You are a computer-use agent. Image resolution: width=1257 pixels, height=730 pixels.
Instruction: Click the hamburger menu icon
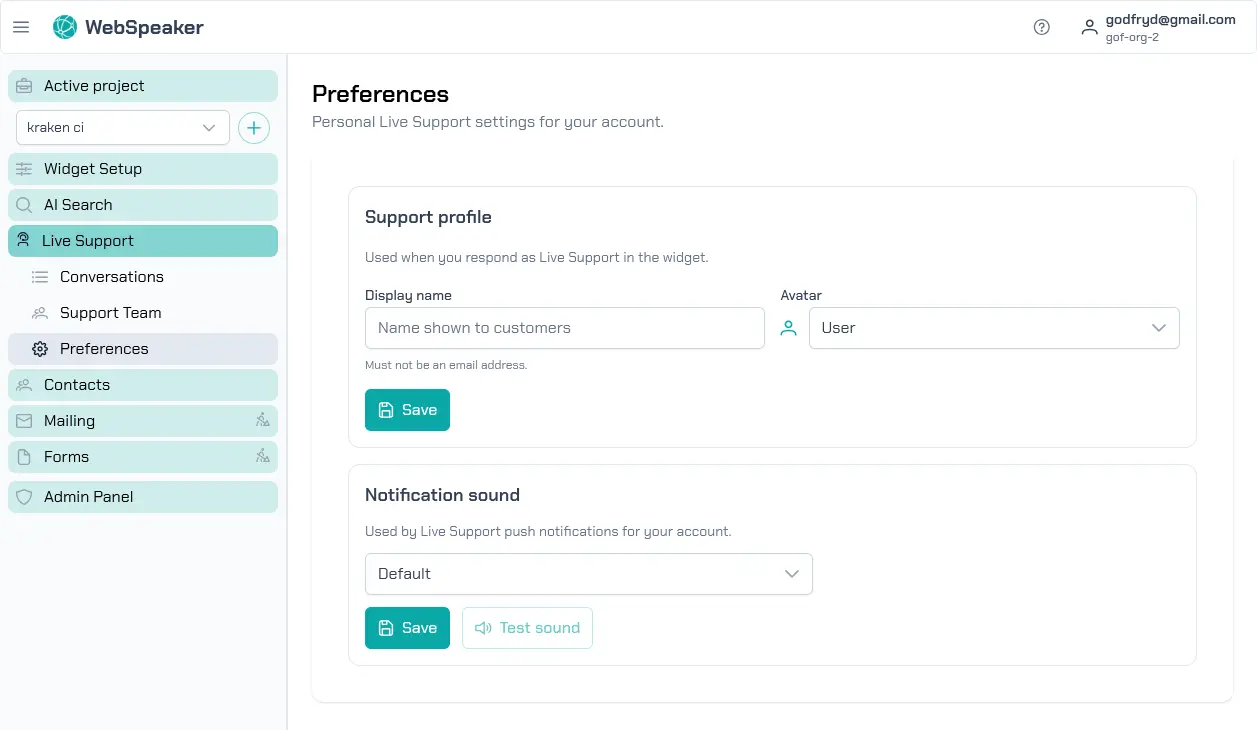point(21,27)
